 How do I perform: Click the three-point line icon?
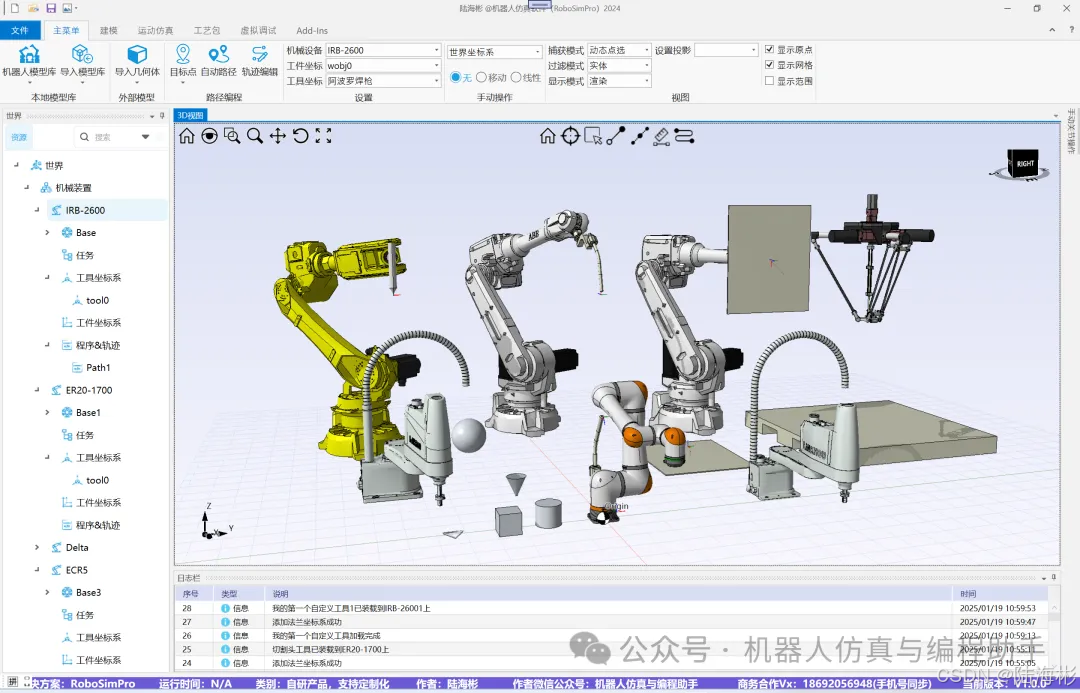639,136
